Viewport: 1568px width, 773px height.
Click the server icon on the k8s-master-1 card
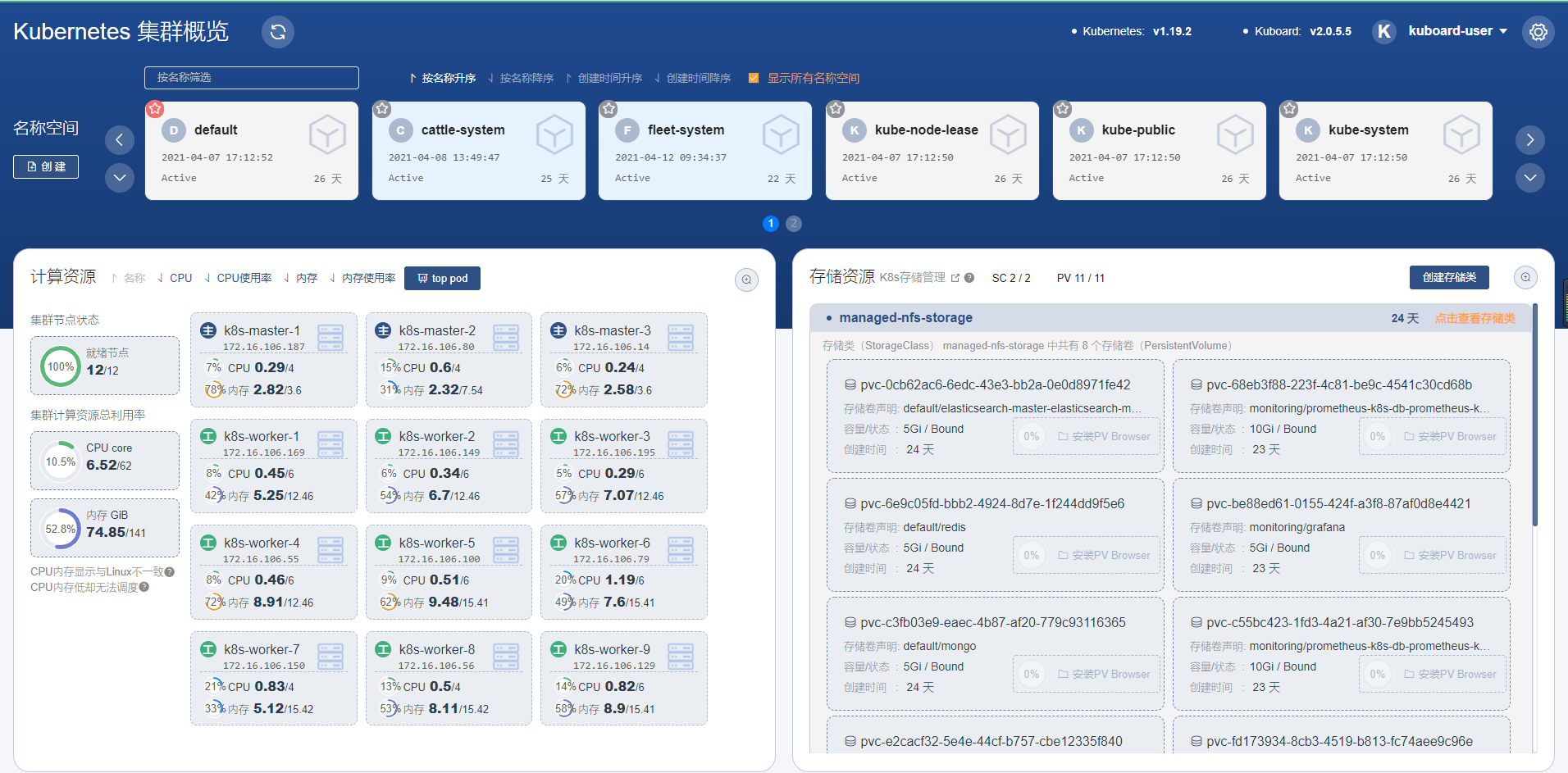pyautogui.click(x=330, y=338)
